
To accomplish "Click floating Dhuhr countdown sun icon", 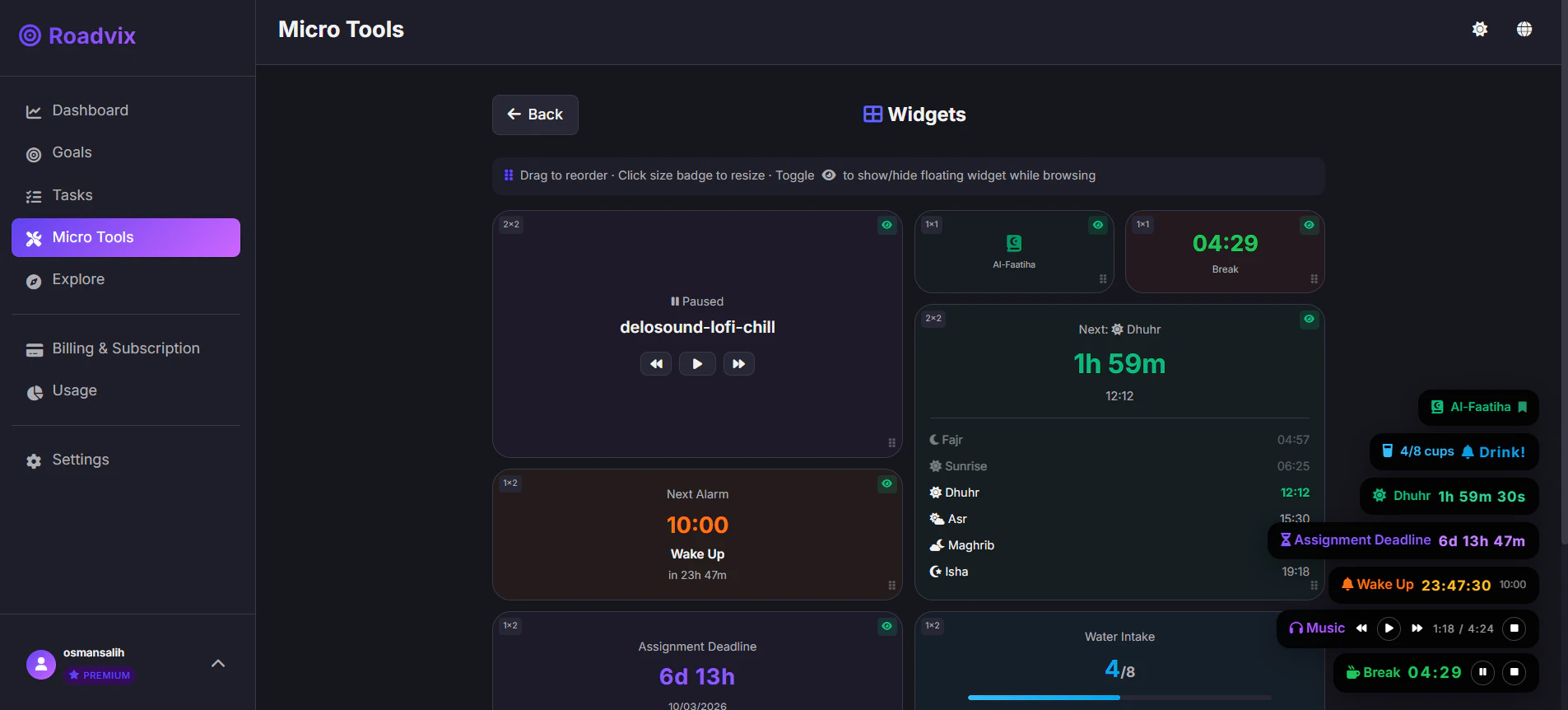I will (x=1380, y=495).
